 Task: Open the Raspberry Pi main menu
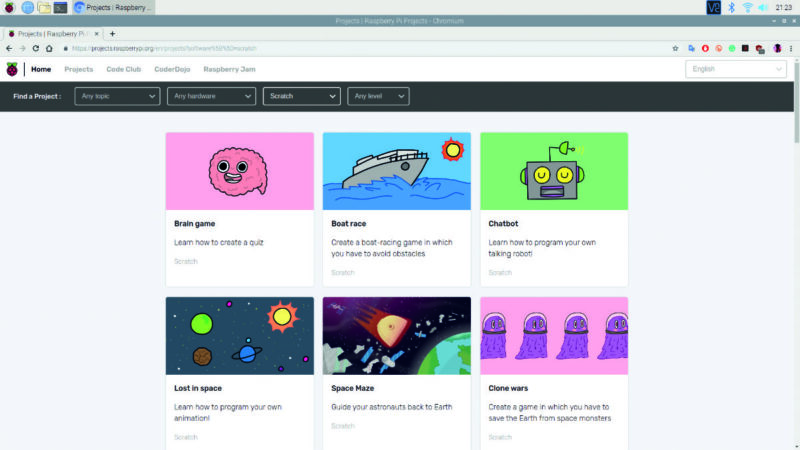pyautogui.click(x=9, y=7)
